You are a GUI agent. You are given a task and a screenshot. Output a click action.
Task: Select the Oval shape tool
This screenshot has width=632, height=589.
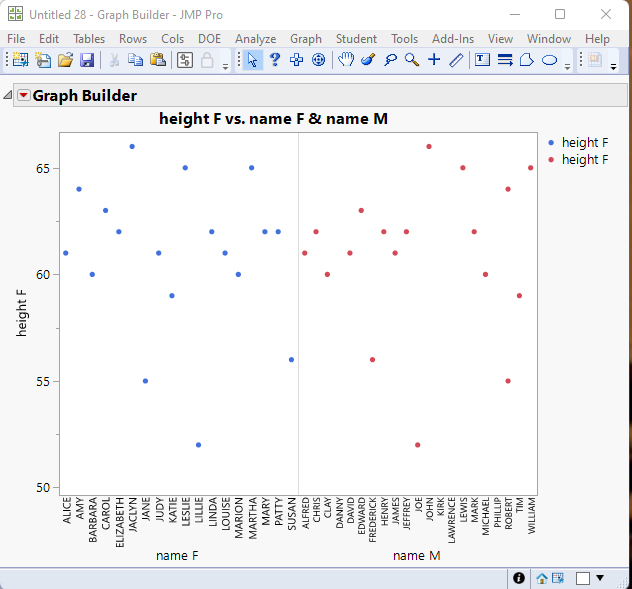coord(549,60)
